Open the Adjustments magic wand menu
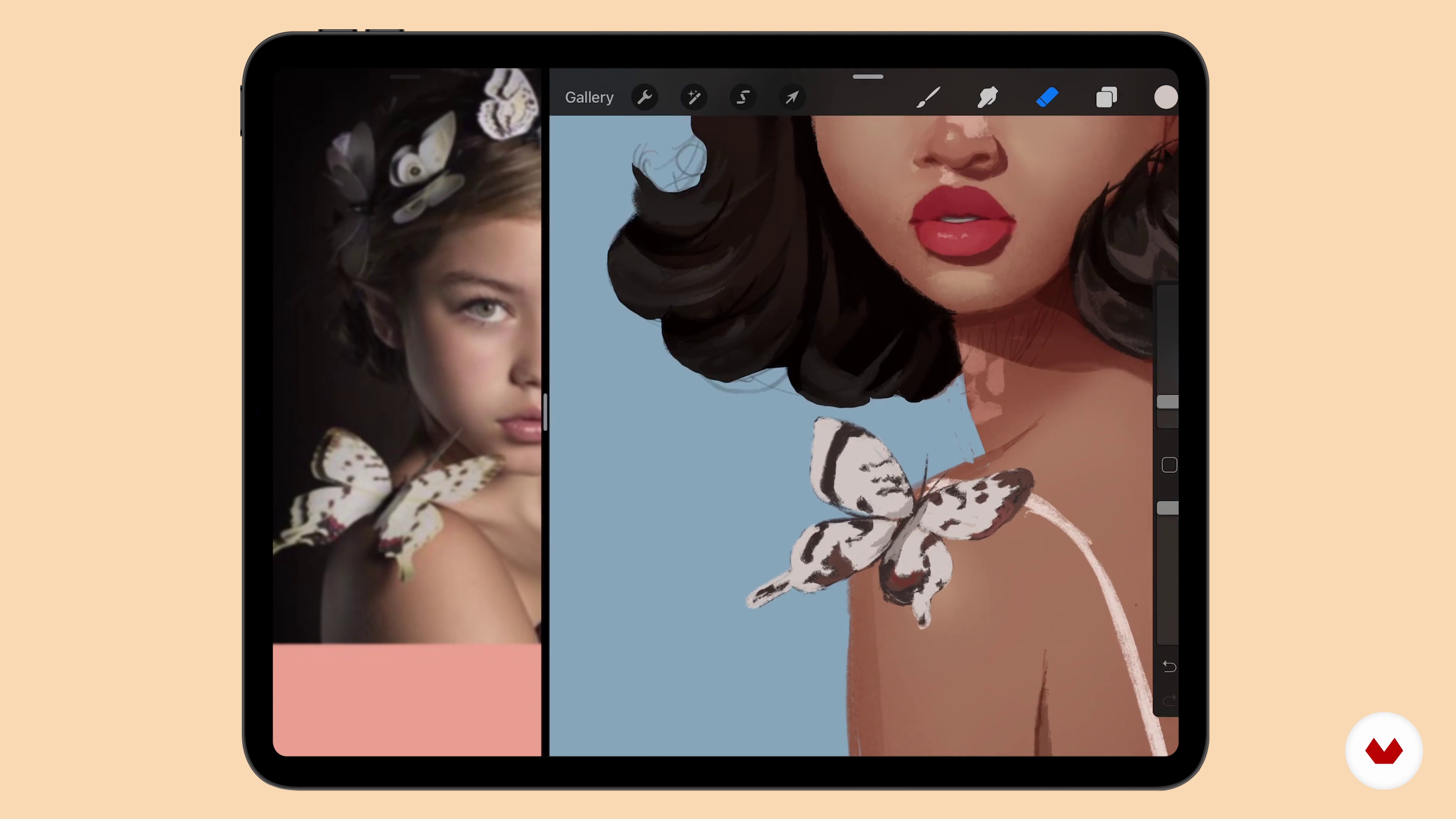 point(693,97)
